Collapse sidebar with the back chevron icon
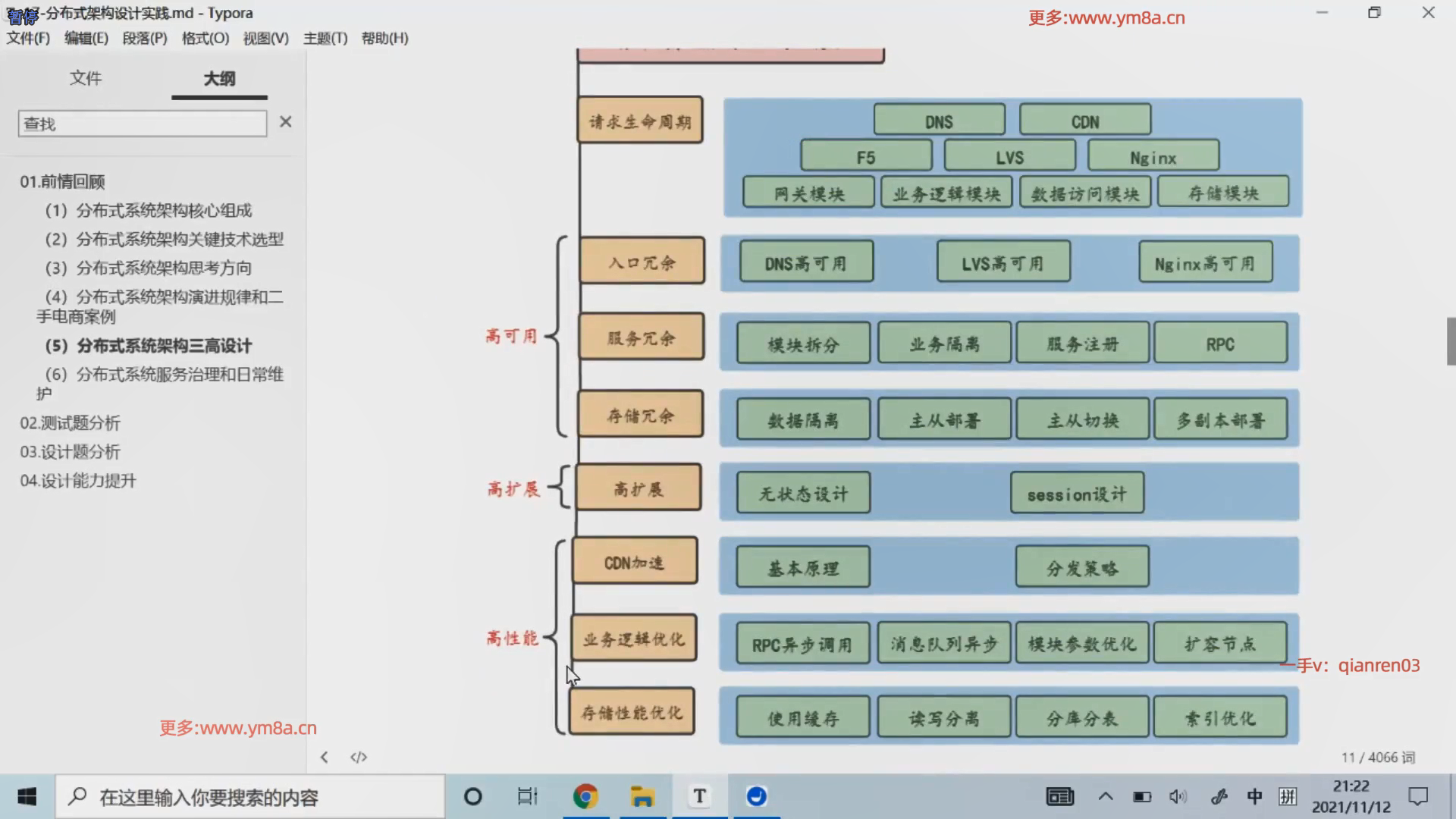This screenshot has height=819, width=1456. click(325, 757)
